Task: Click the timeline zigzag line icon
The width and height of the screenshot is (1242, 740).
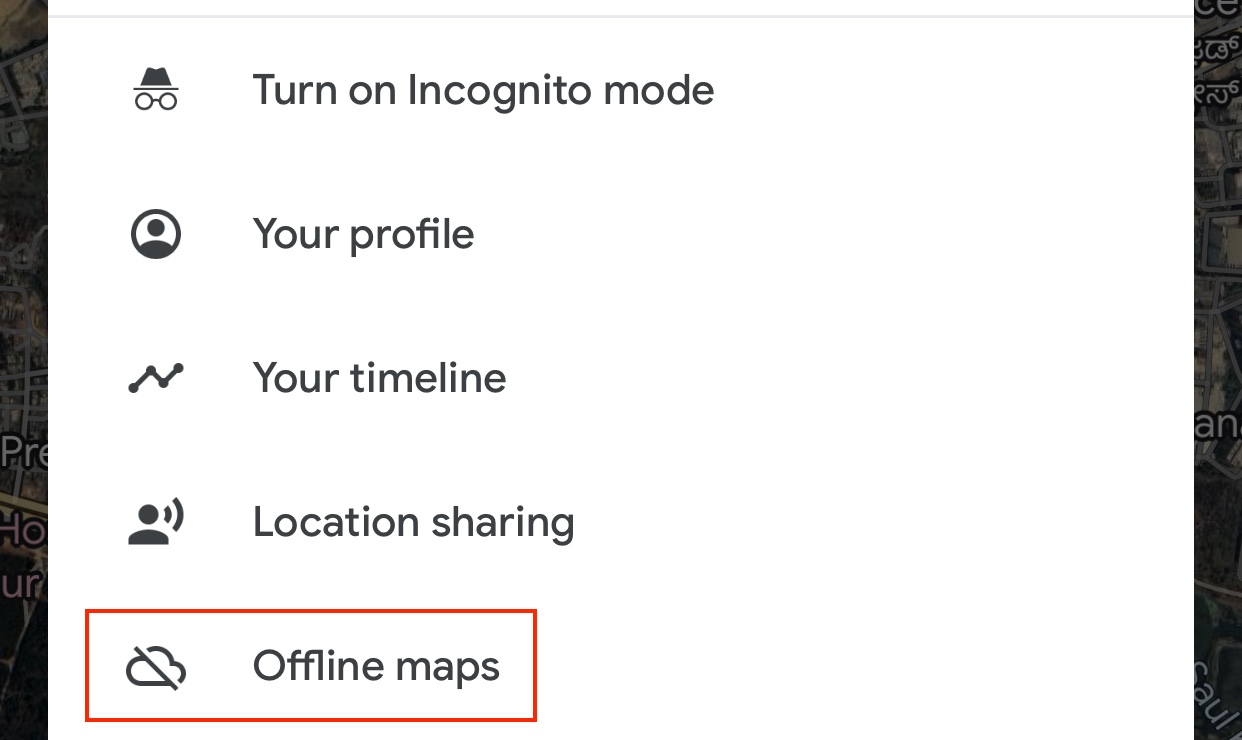Action: 155,377
